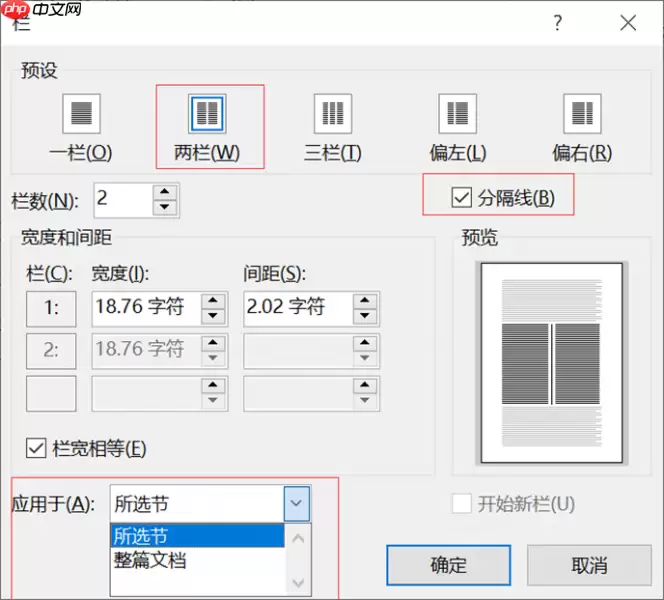This screenshot has width=664, height=600.
Task: Click third row width up arrow
Action: (x=213, y=385)
